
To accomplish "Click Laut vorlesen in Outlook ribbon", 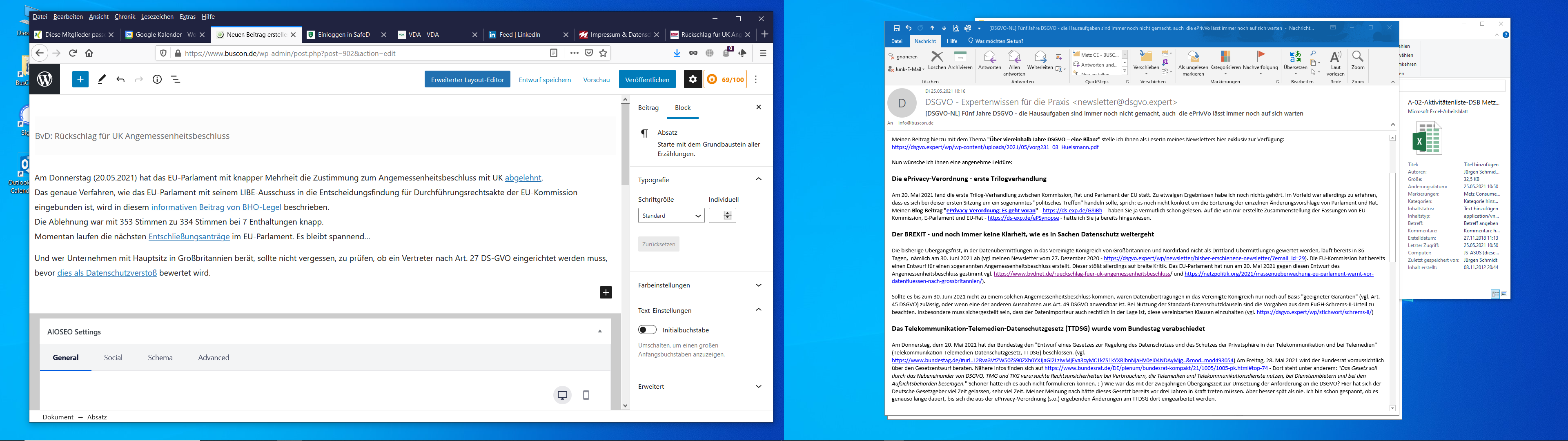I will 1336,63.
